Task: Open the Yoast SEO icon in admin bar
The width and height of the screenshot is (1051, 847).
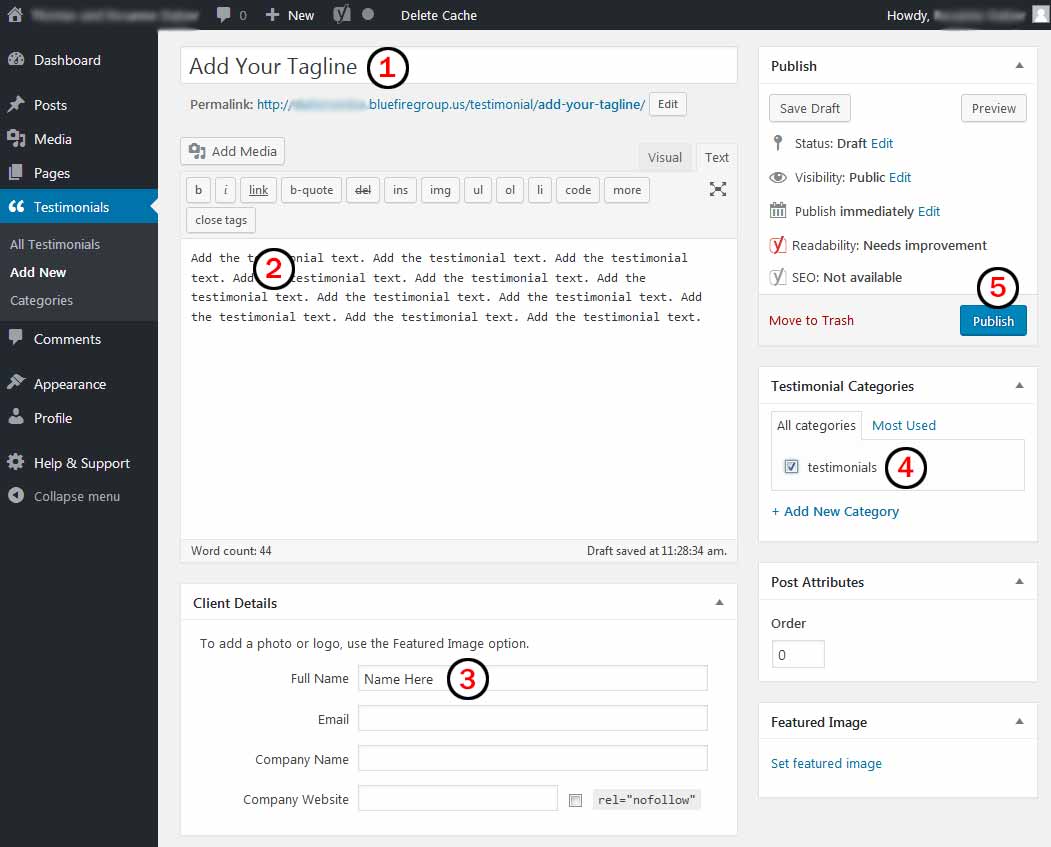Action: coord(342,15)
